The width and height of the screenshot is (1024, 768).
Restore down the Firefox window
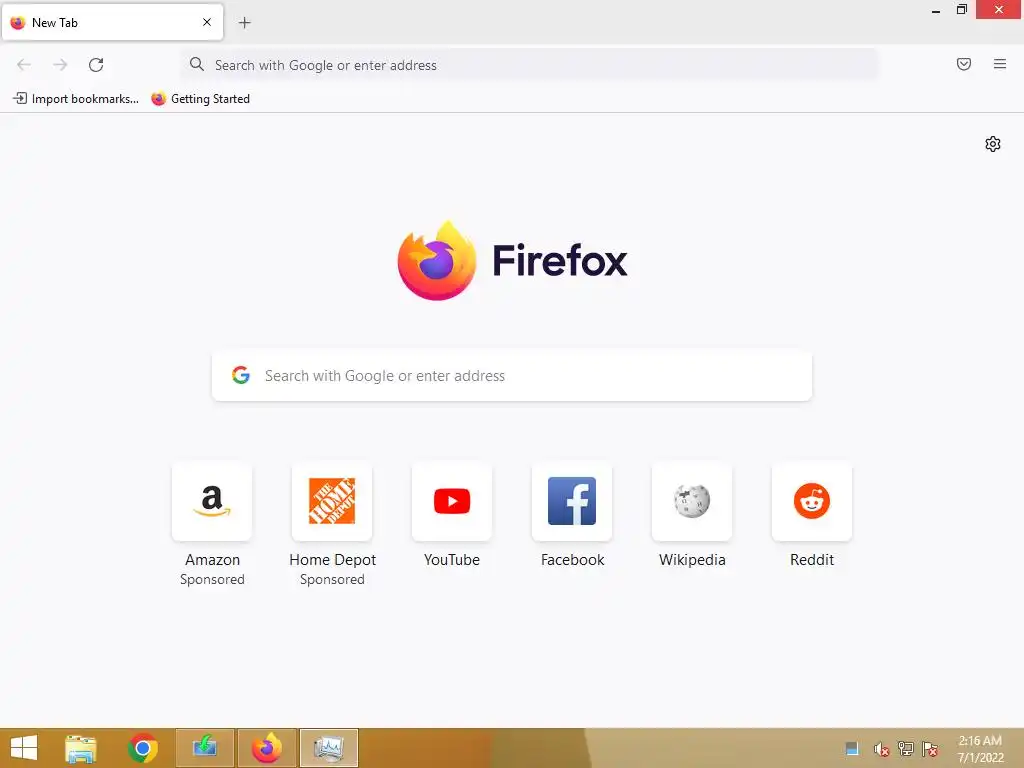[962, 10]
